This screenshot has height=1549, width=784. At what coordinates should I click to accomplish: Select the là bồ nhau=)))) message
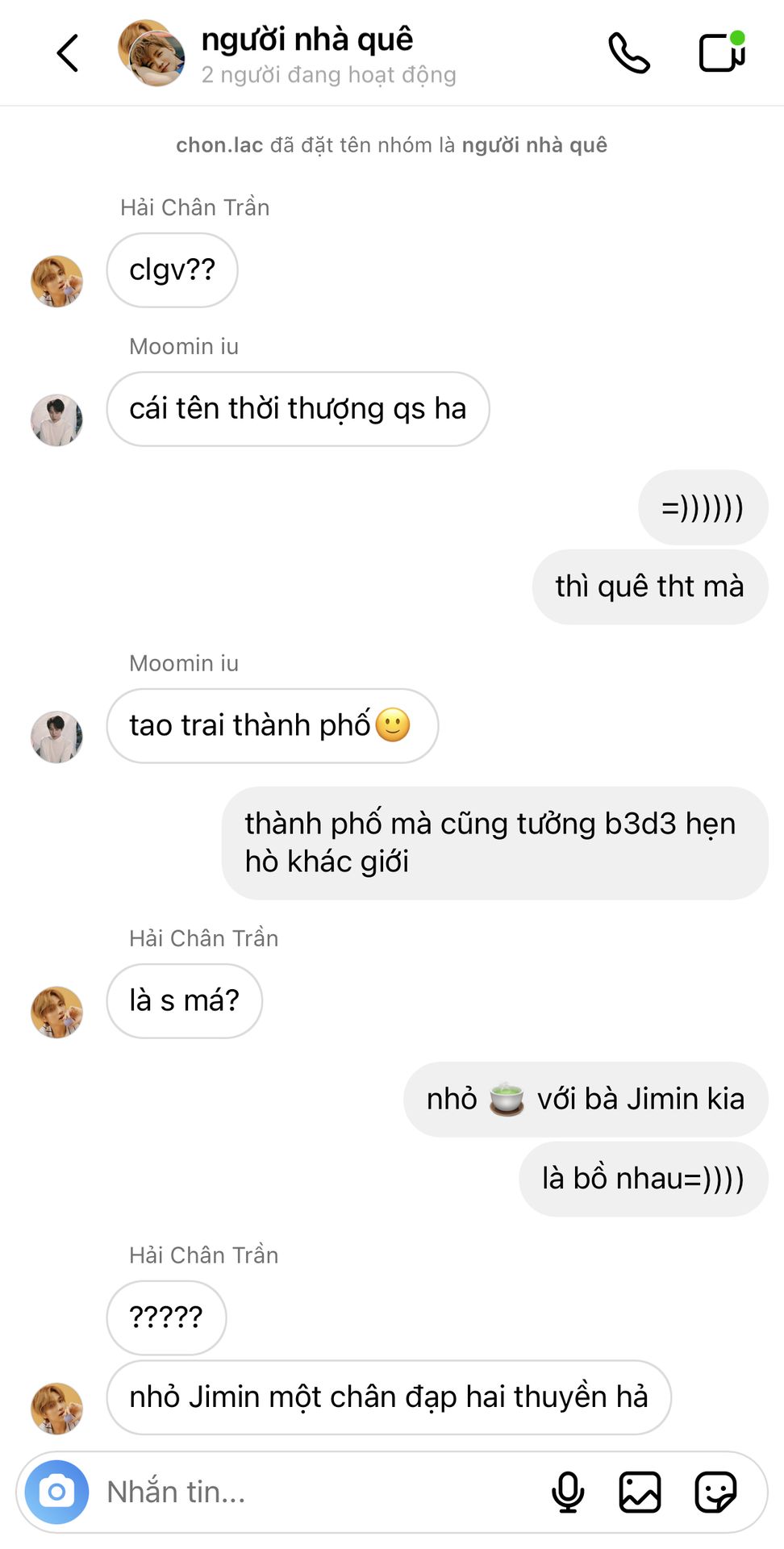pyautogui.click(x=644, y=1179)
